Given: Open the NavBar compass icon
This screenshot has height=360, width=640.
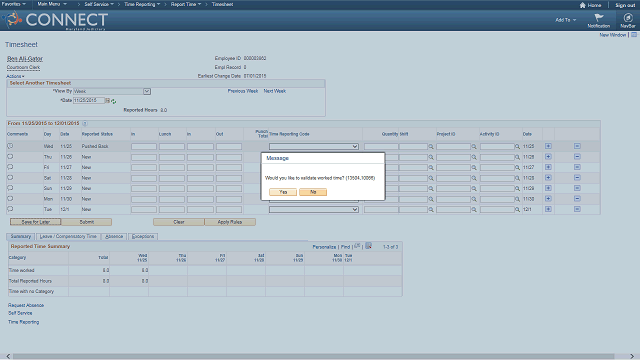Looking at the screenshot, I should tap(628, 18).
